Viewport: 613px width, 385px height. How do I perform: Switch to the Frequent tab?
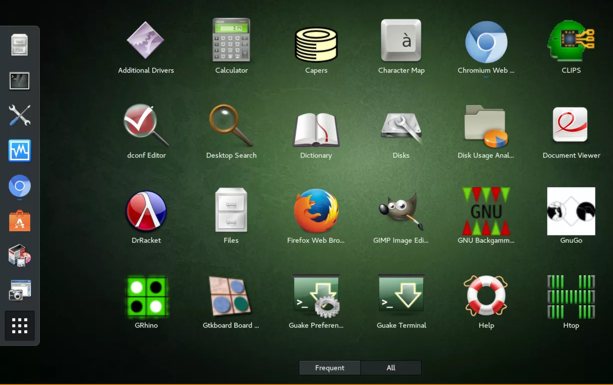pyautogui.click(x=330, y=368)
